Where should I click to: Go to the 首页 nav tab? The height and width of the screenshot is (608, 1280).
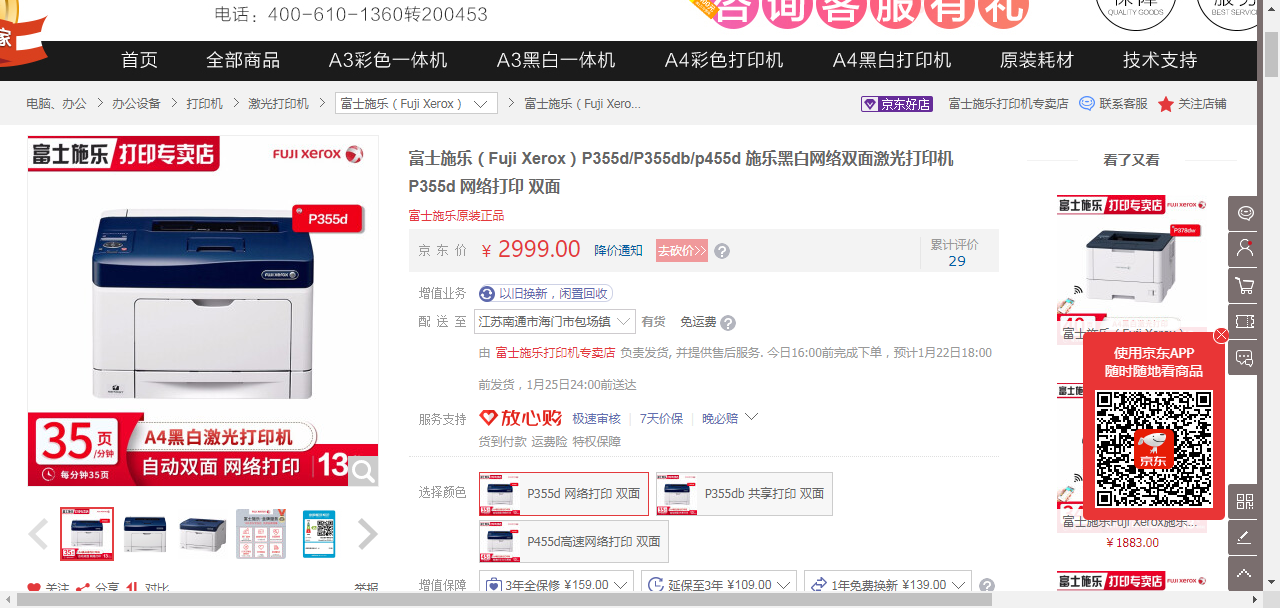[x=139, y=60]
